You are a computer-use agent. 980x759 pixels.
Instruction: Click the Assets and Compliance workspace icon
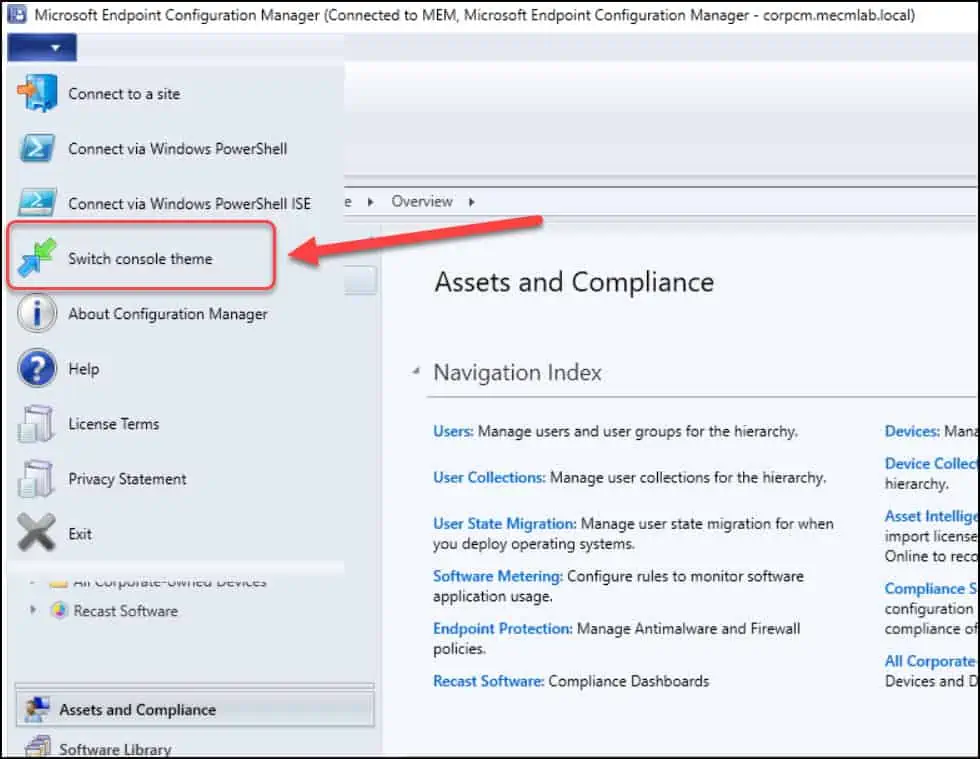click(38, 709)
